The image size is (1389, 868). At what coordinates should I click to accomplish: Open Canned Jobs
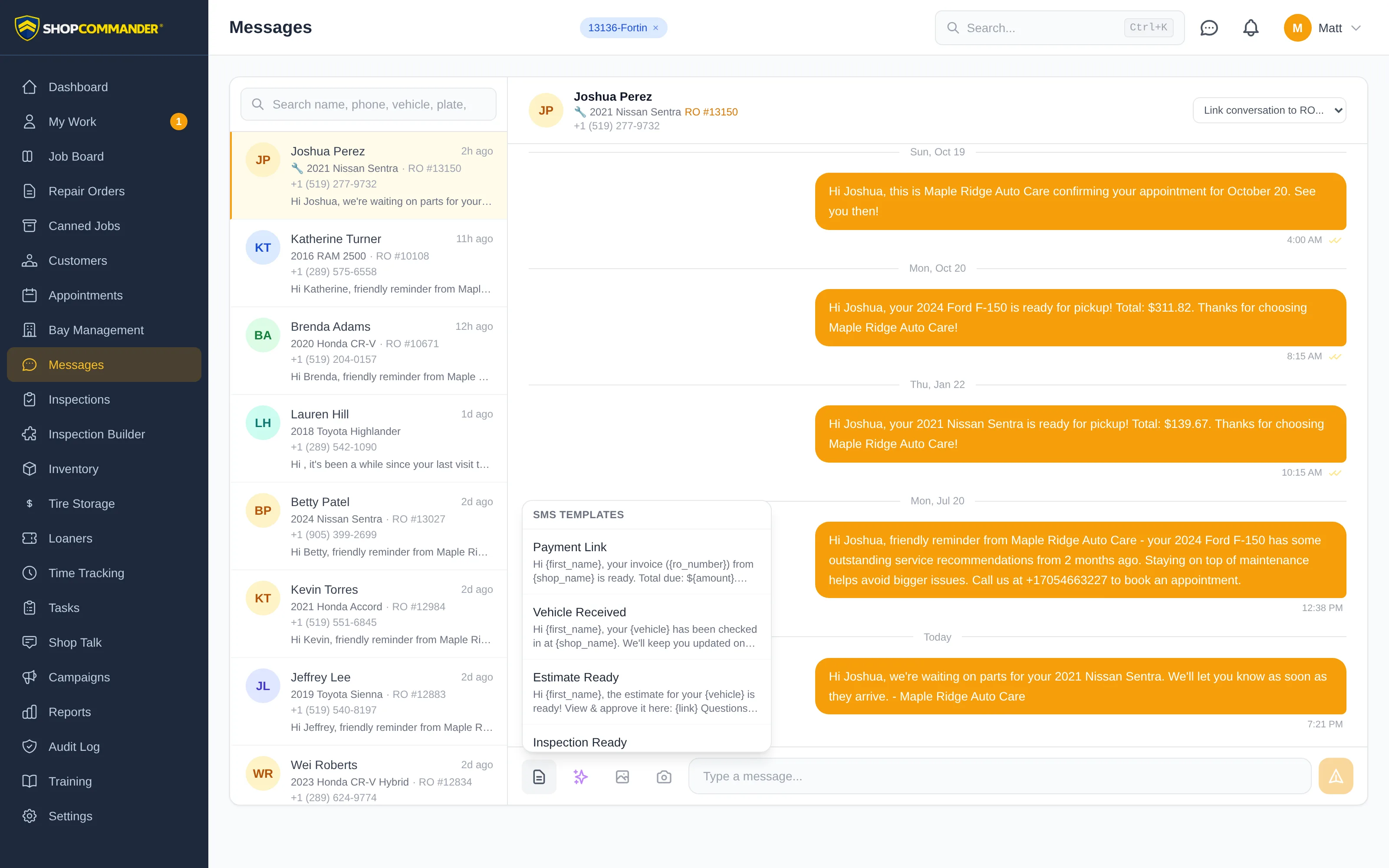pyautogui.click(x=104, y=226)
